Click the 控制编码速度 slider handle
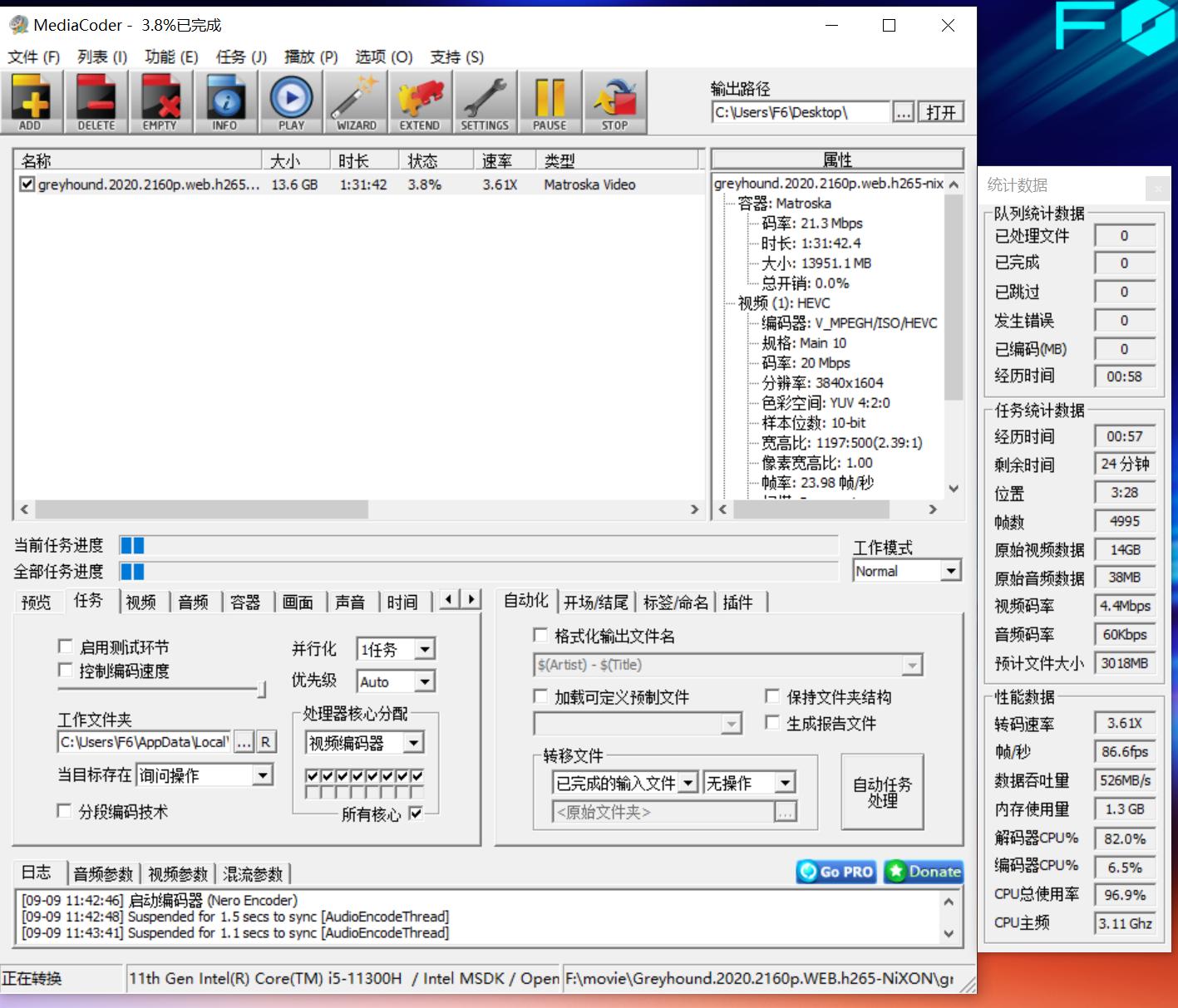The height and width of the screenshot is (1008, 1178). pos(262,689)
